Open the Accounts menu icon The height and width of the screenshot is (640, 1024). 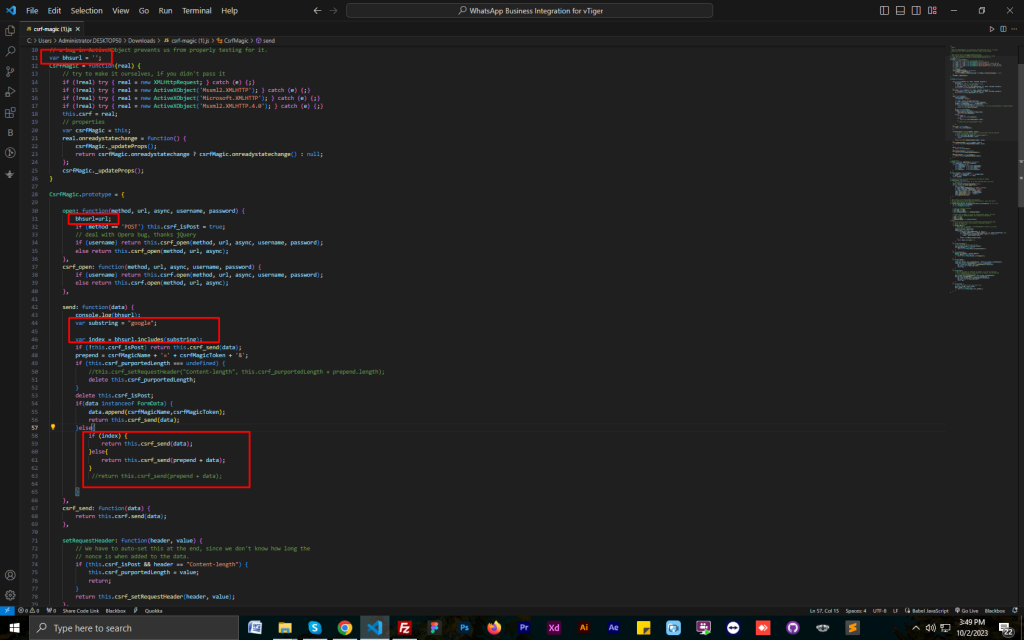(10, 575)
